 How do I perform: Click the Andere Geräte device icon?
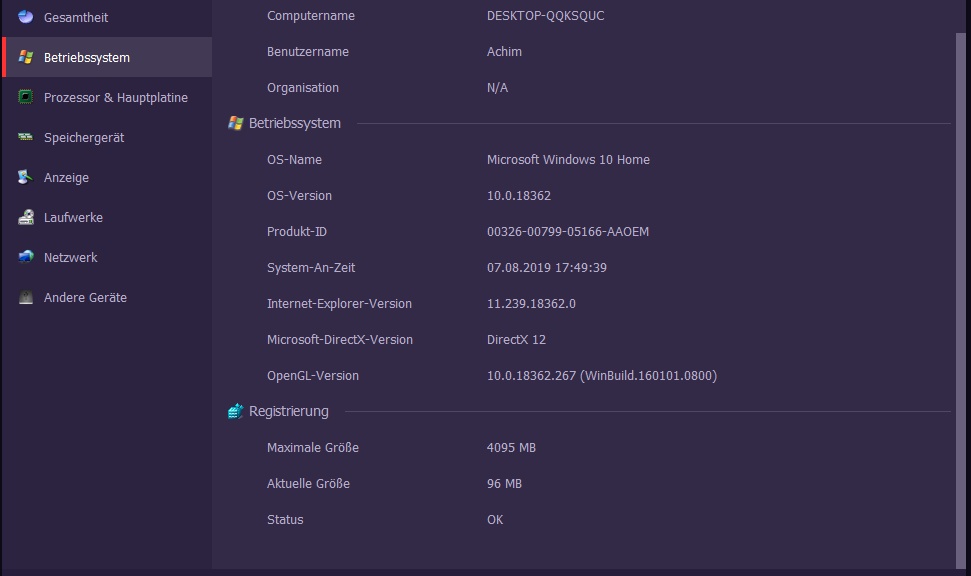point(25,297)
